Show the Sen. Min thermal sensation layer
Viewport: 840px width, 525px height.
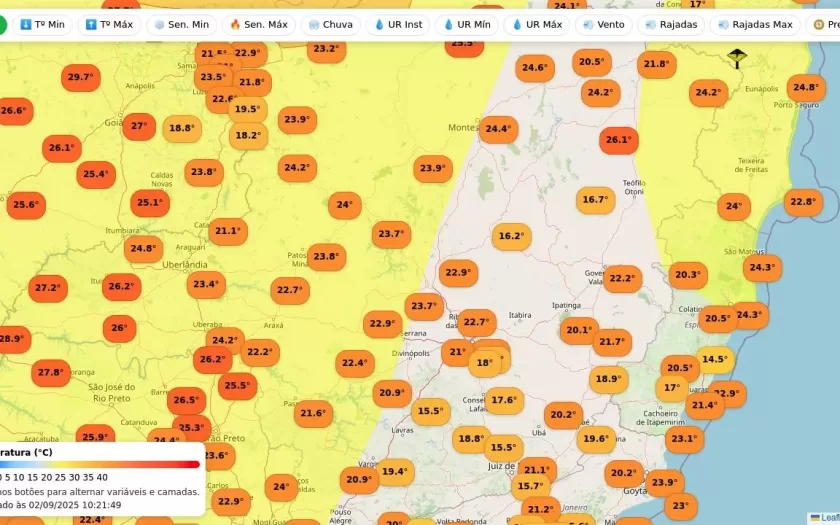click(181, 24)
